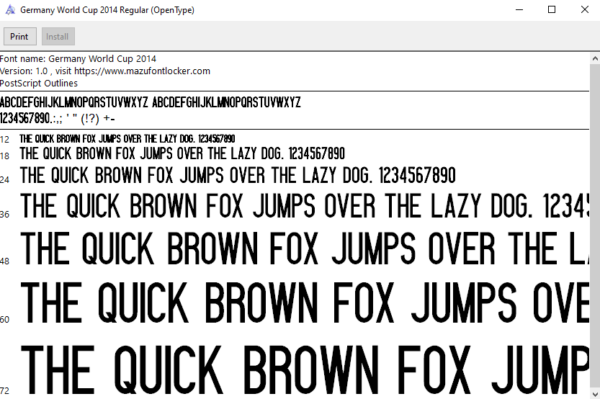Click the 48 point quick brown fox sample
Screen dimensions: 600x399
click(305, 249)
